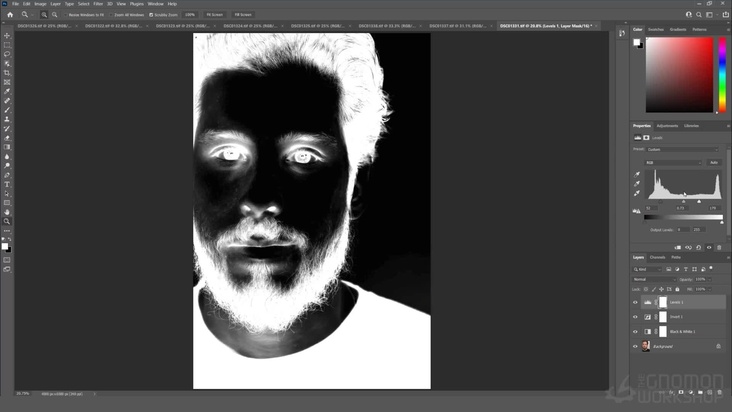Select the Brush tool

(7, 110)
